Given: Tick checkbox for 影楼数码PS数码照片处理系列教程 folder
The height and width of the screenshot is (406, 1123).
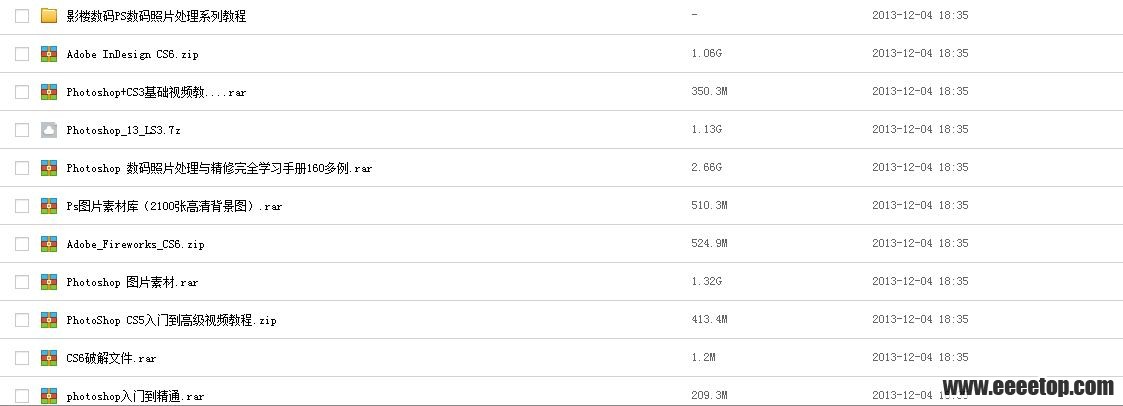Looking at the screenshot, I should click(x=22, y=16).
